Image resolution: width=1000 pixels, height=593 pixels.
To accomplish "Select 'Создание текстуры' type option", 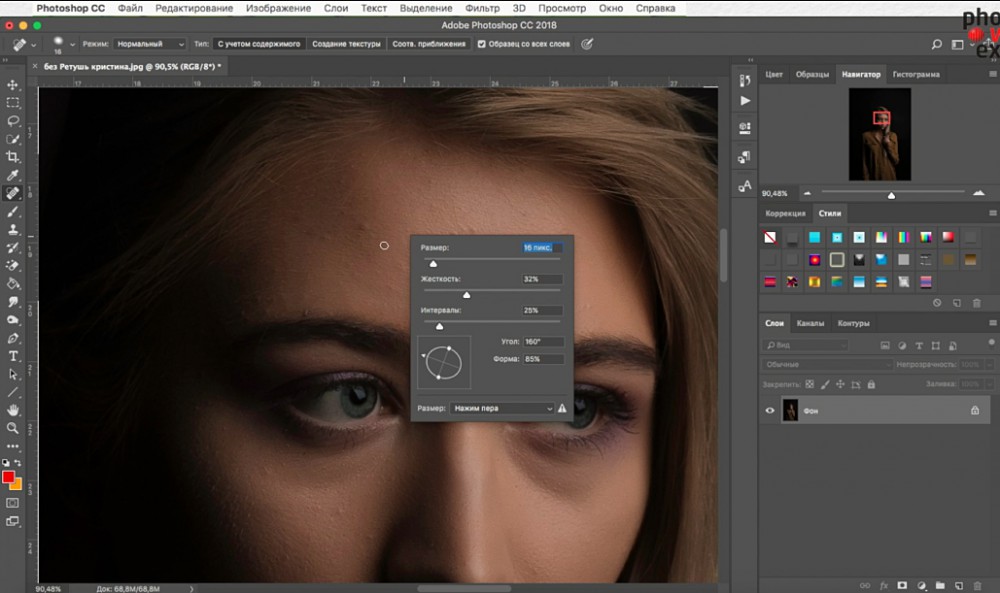I will tap(346, 44).
